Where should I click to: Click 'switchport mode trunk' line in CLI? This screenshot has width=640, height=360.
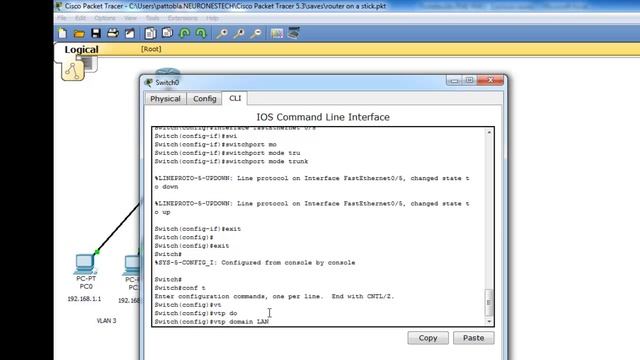(231, 161)
